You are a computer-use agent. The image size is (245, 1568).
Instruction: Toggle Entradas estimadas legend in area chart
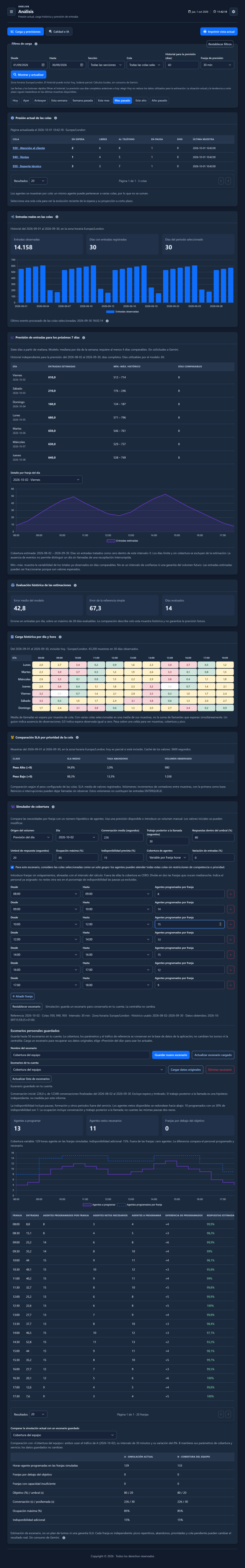(x=122, y=541)
